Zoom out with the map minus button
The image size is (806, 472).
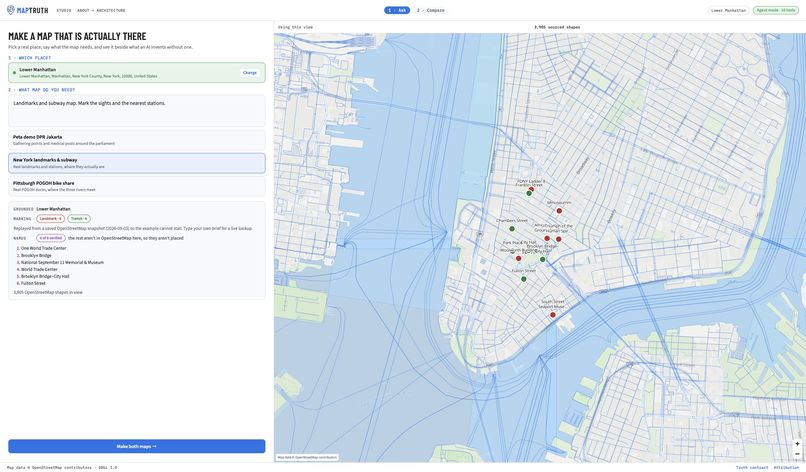coord(797,454)
